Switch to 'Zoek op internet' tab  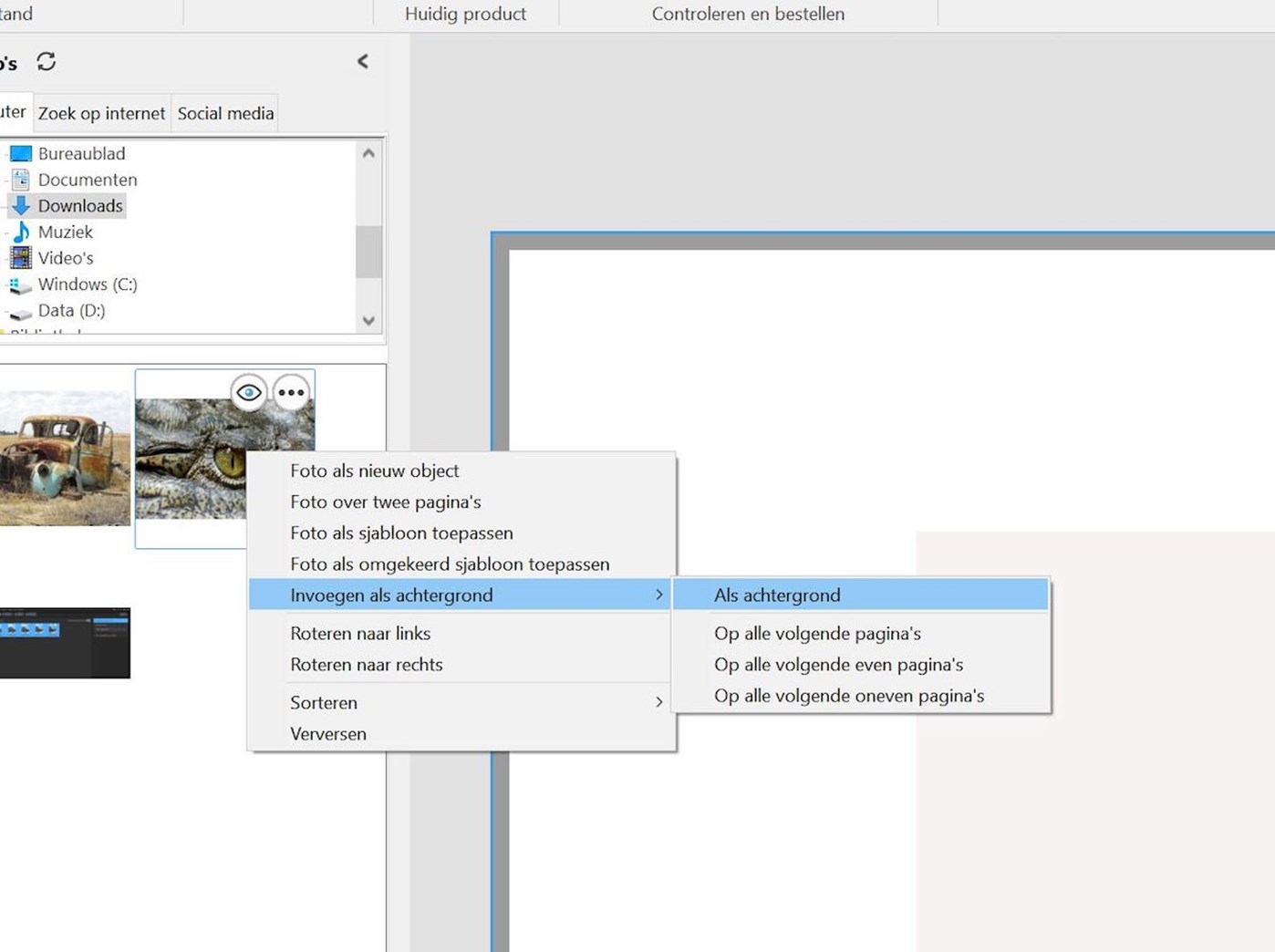tap(101, 114)
